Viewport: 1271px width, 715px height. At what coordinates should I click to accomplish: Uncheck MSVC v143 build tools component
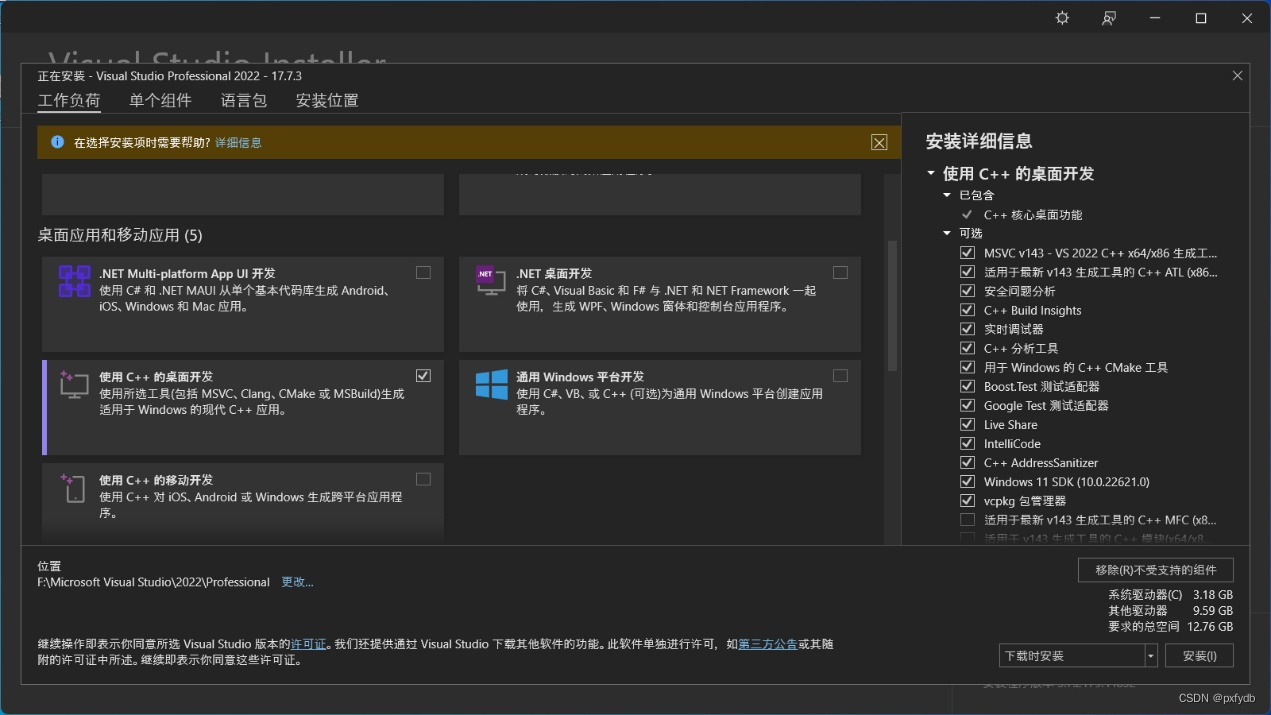tap(967, 253)
